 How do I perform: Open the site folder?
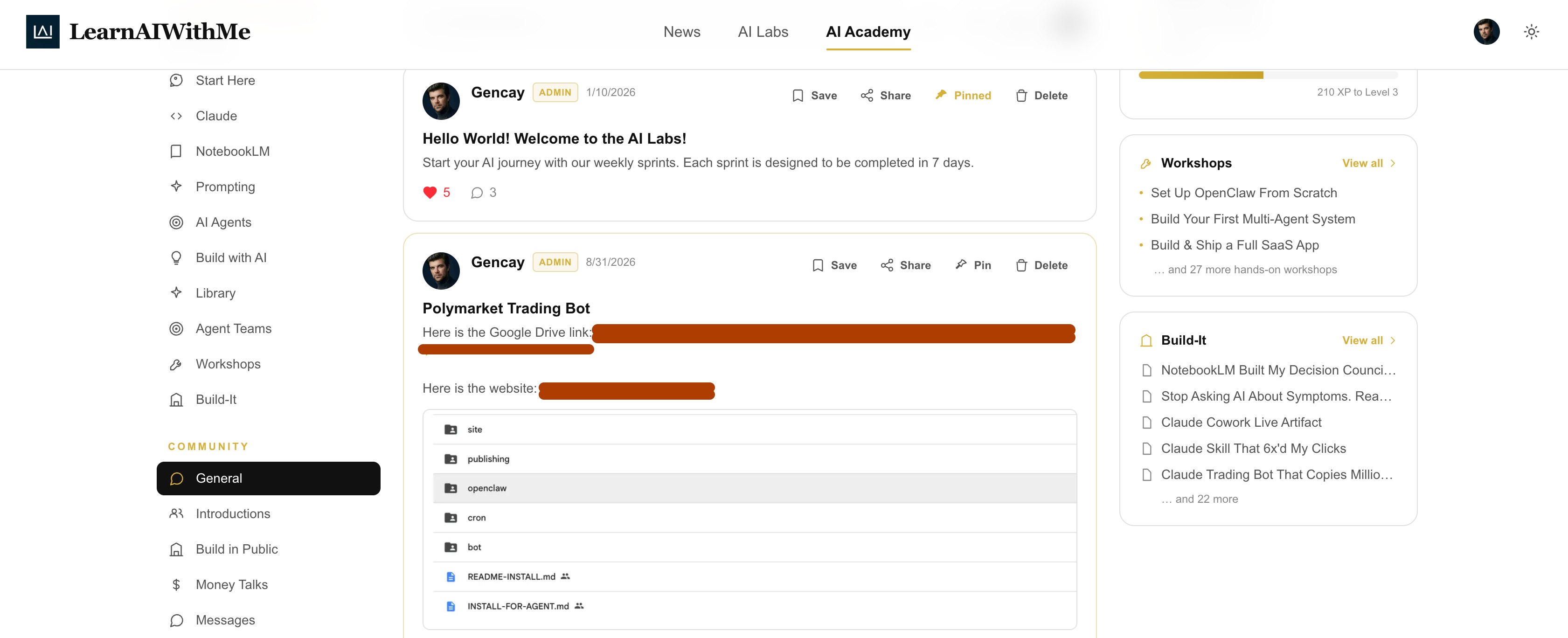754,430
